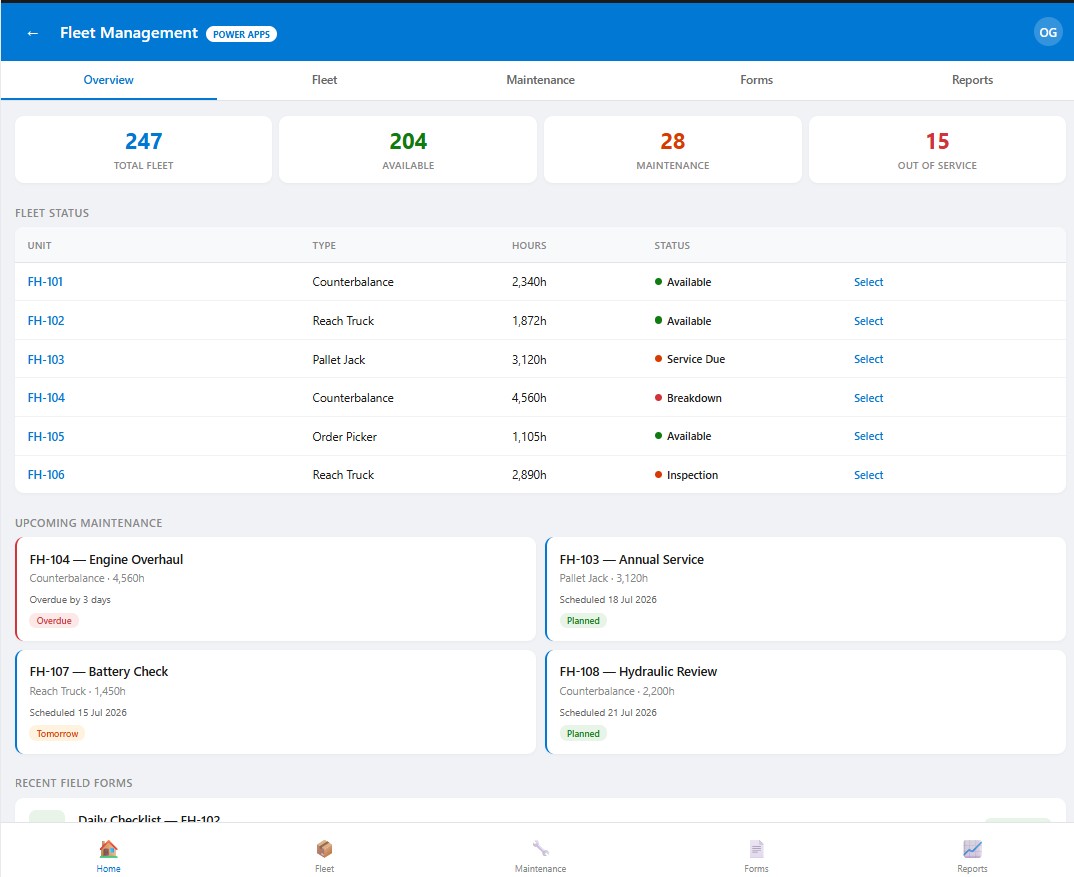Click the Order Picker type cell
The width and height of the screenshot is (1074, 877).
(x=345, y=436)
